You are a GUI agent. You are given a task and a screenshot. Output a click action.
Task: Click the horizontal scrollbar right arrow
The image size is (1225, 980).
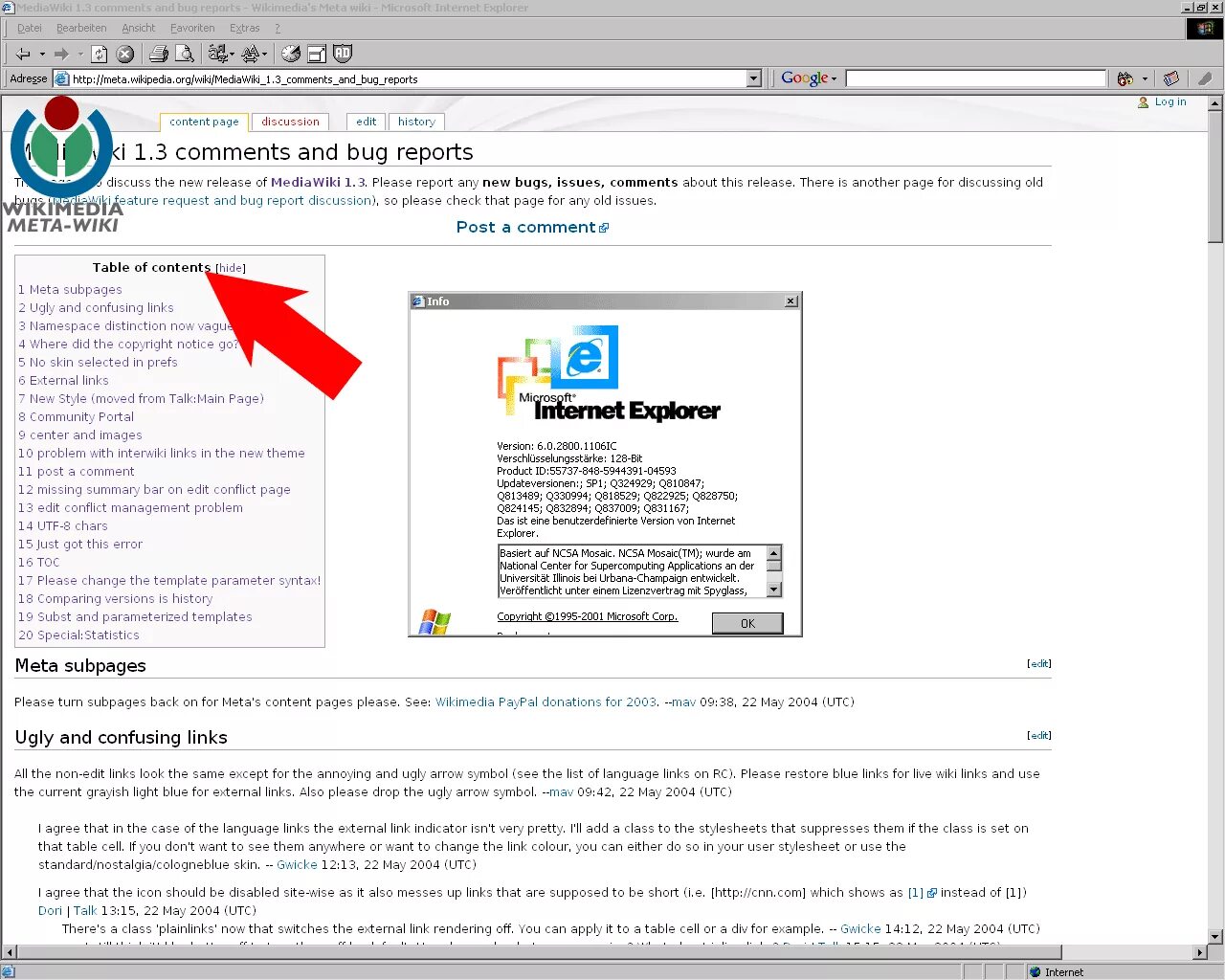pyautogui.click(x=1200, y=952)
